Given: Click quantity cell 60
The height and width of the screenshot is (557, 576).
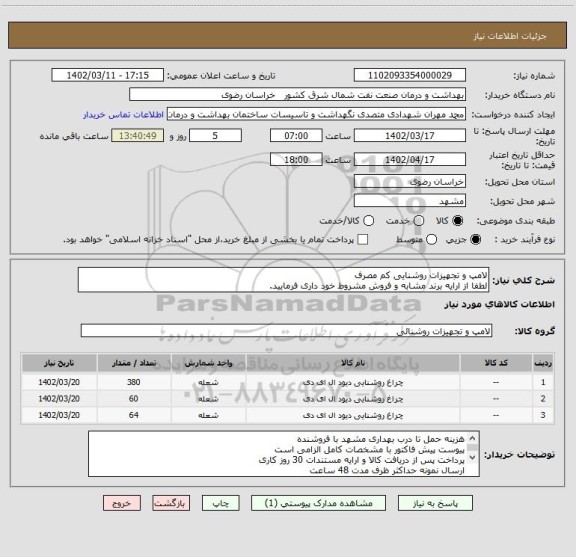Looking at the screenshot, I should coord(134,399).
